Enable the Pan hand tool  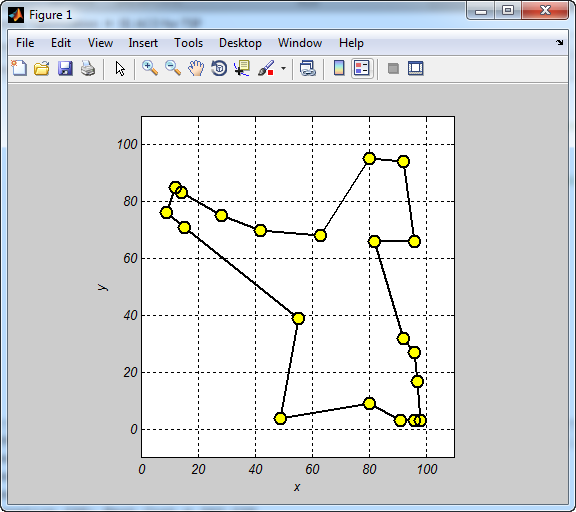pos(196,68)
